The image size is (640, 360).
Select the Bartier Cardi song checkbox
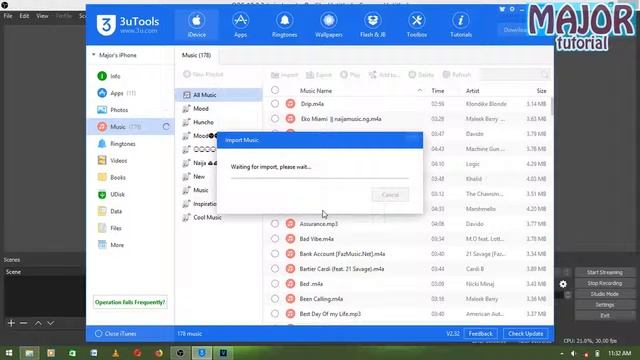pos(275,269)
